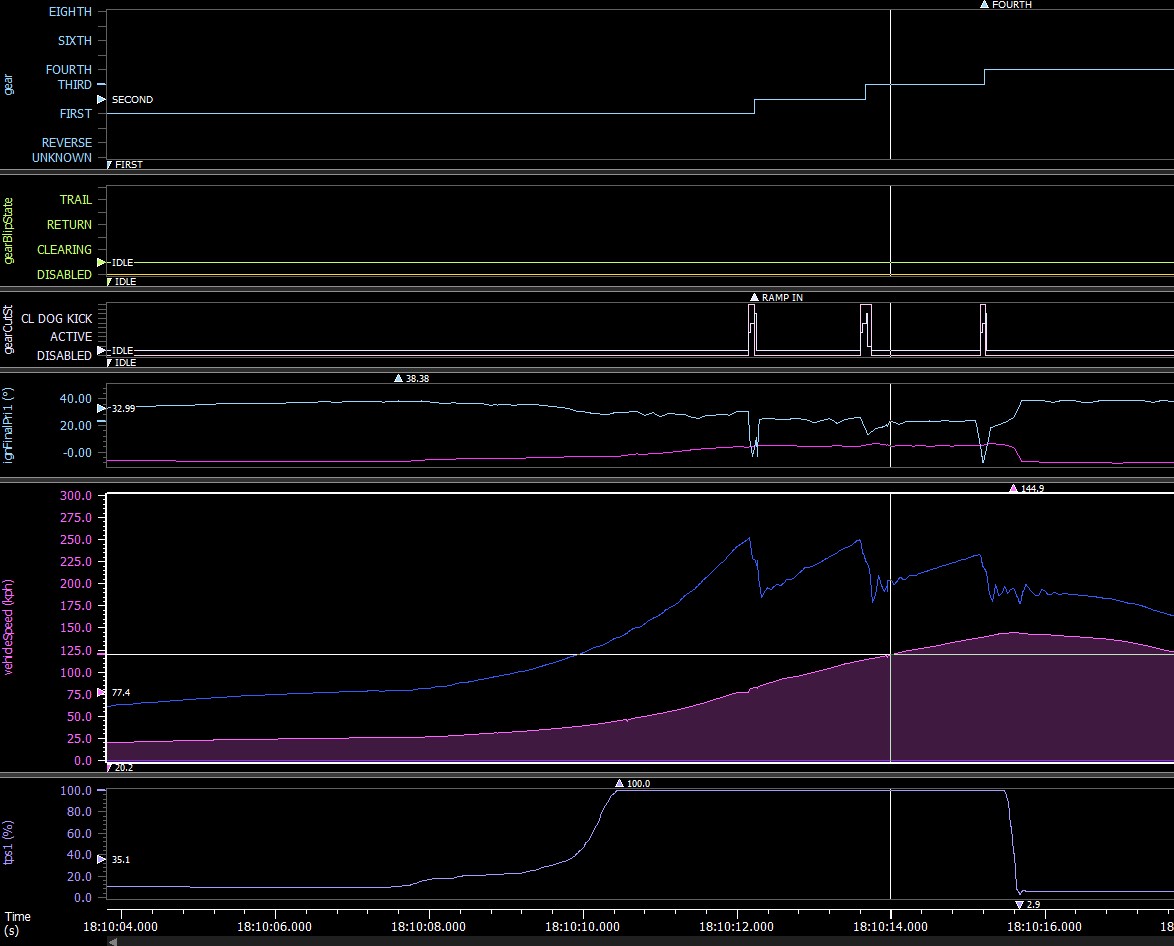This screenshot has height=946, width=1174.
Task: Click the horizontal timeline scrollbar track
Action: click(640, 941)
